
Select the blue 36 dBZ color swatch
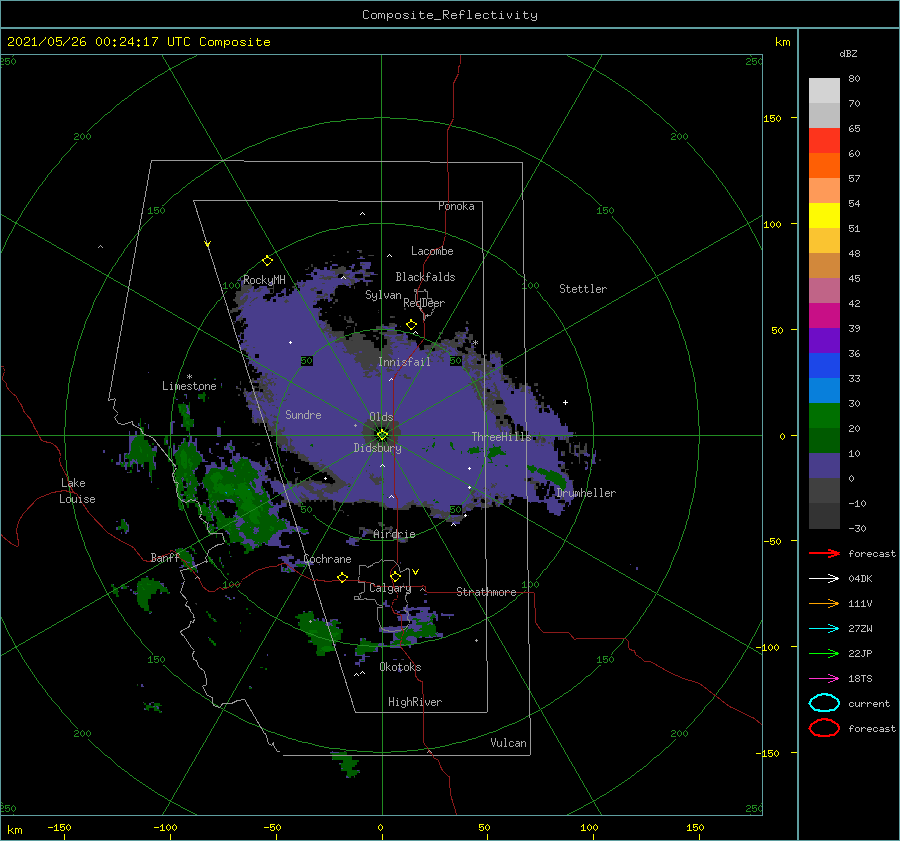click(824, 365)
